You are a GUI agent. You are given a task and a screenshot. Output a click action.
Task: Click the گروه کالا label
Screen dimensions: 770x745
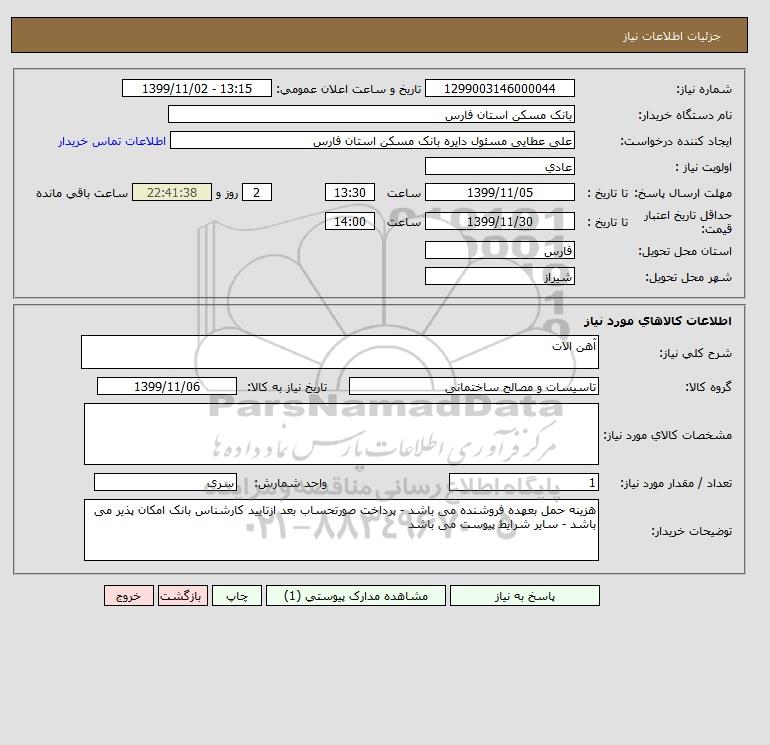pyautogui.click(x=709, y=387)
